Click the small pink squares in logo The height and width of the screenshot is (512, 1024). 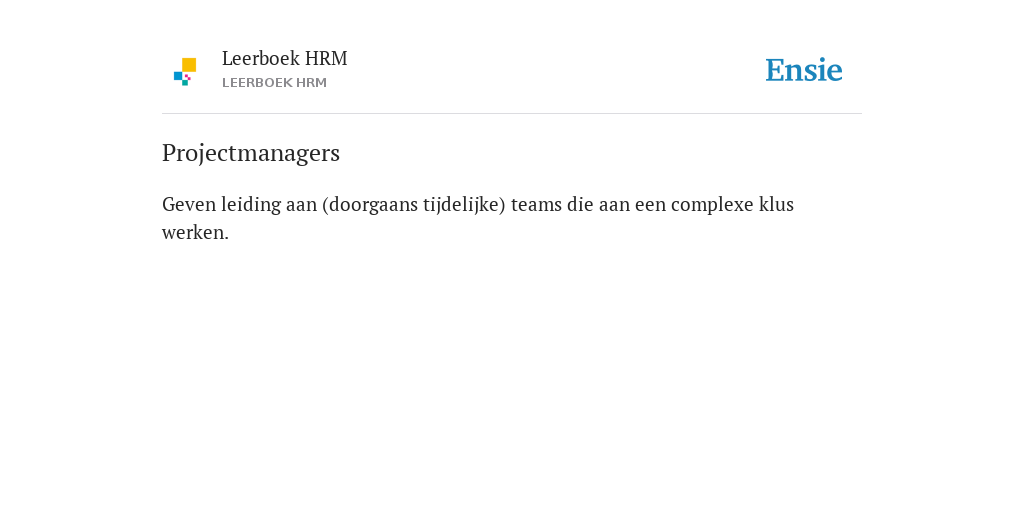point(187,77)
